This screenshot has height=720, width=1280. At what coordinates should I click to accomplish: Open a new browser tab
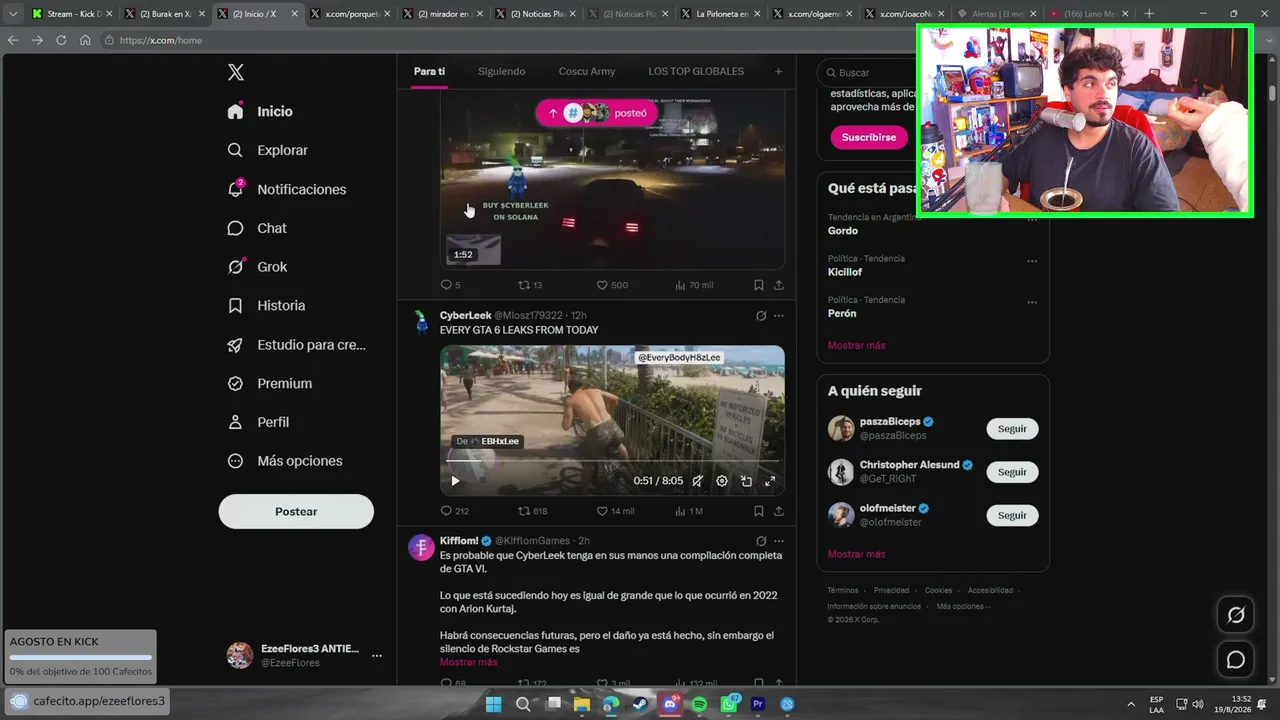[x=1148, y=14]
